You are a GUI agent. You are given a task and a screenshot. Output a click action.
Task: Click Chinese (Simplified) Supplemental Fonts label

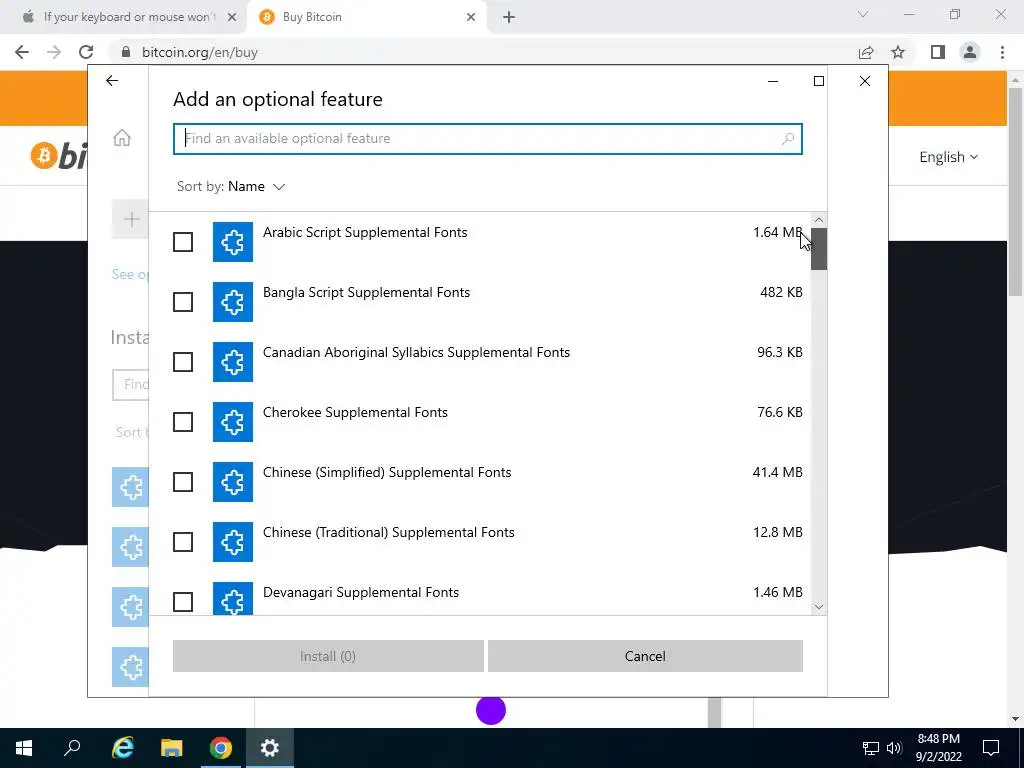387,473
